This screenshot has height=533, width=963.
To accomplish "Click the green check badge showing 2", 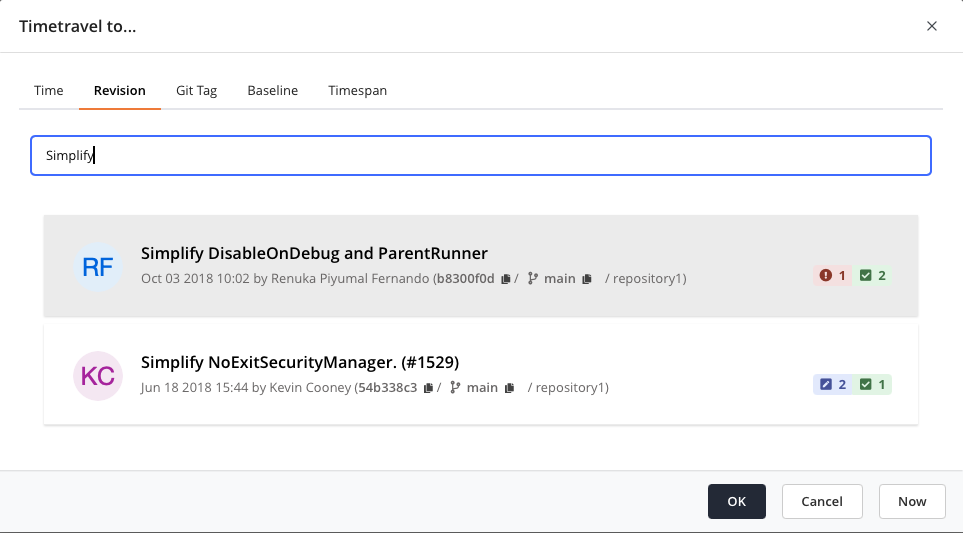I will [874, 275].
